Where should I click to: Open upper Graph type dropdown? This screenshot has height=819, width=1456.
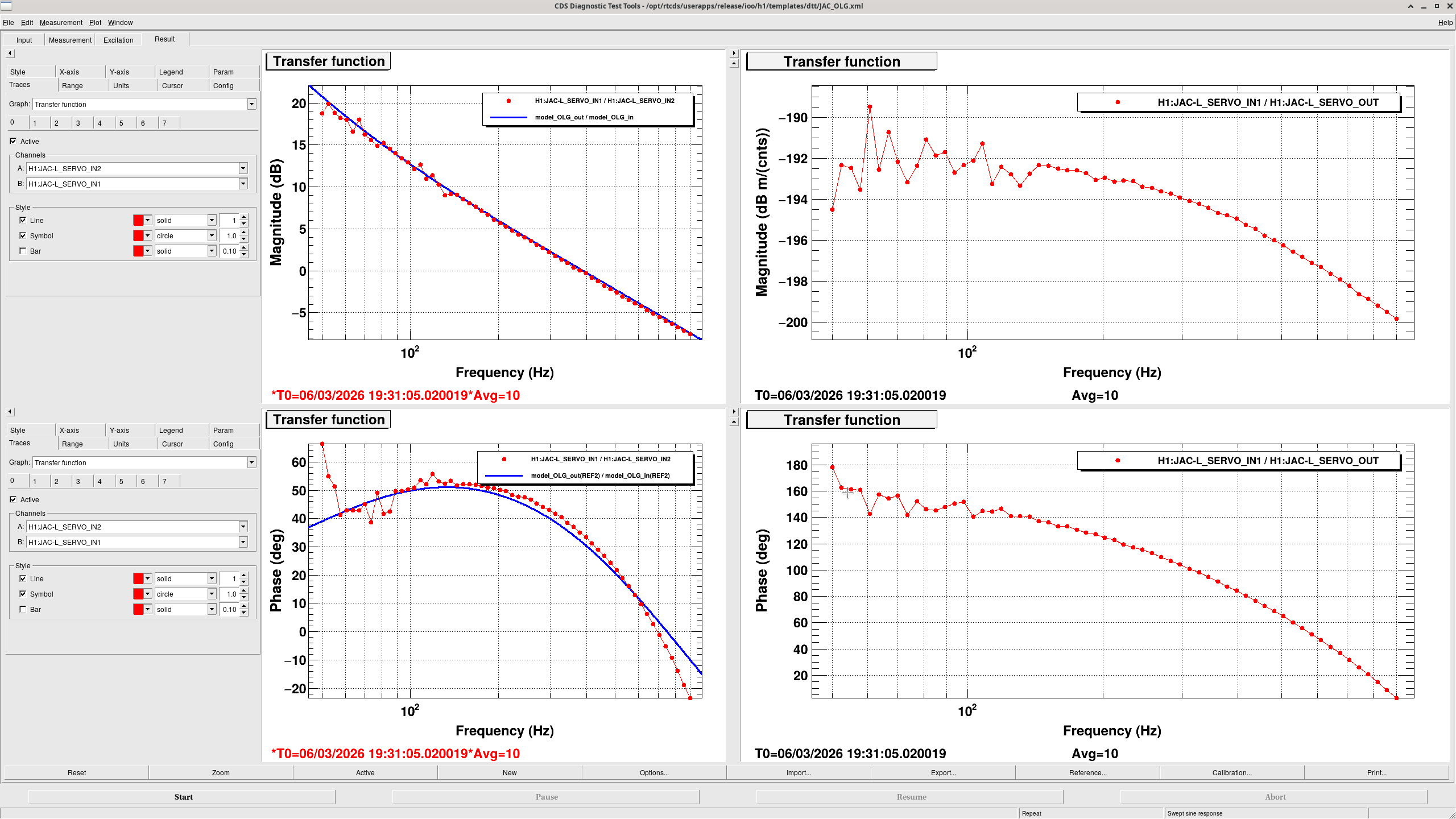(251, 104)
